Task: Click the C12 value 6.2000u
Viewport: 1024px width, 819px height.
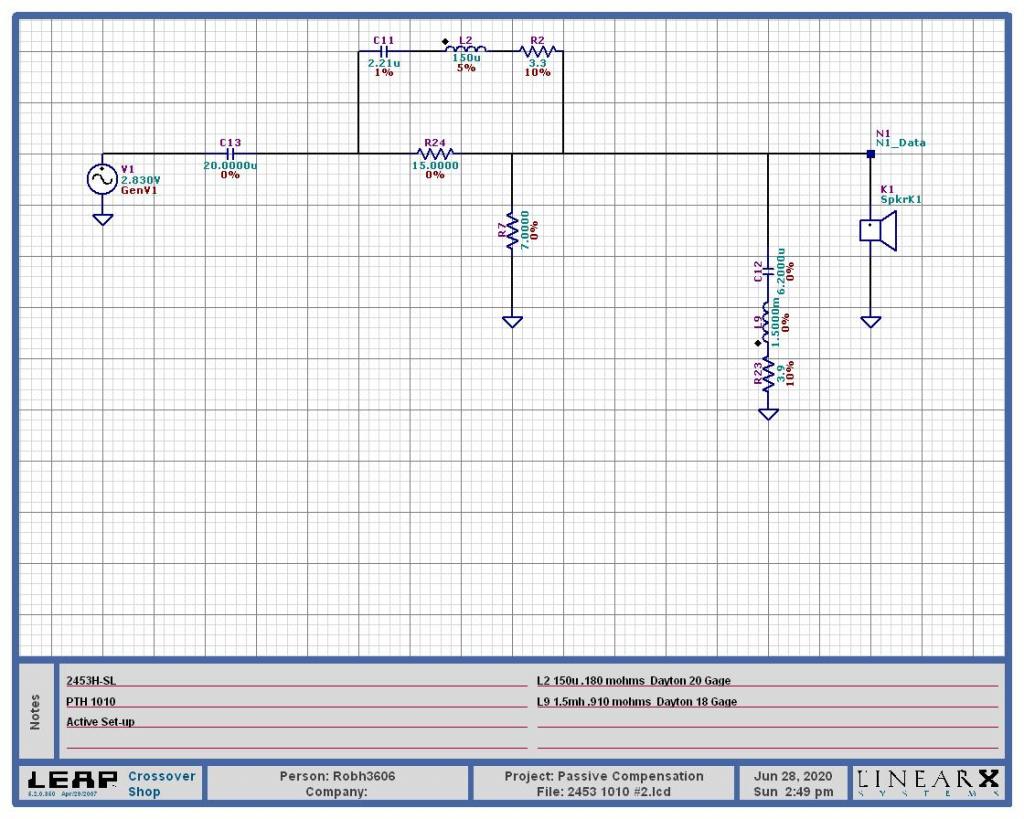Action: coord(781,270)
